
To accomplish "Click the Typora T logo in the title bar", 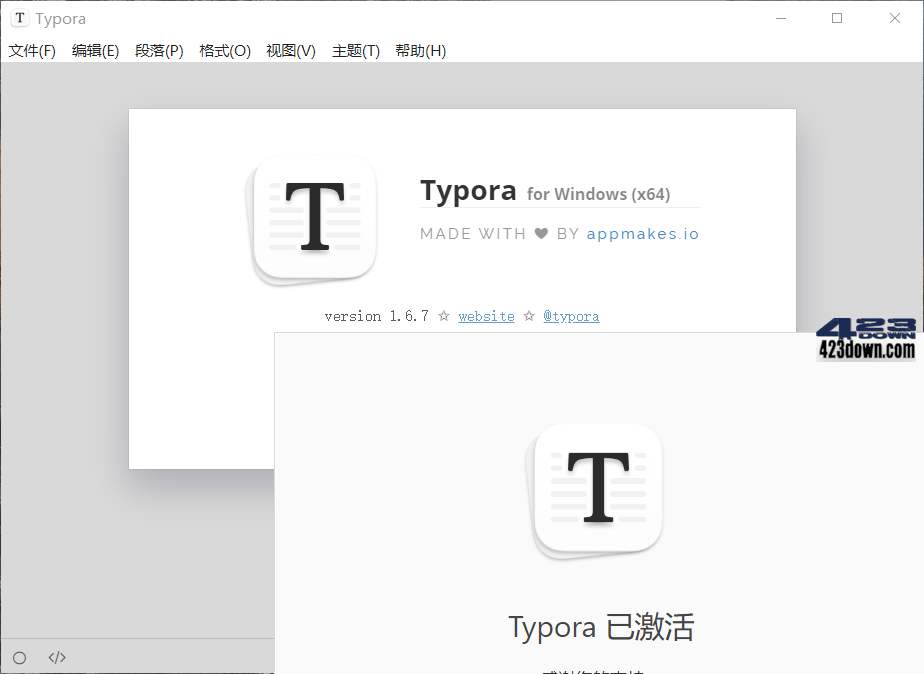I will tap(19, 18).
